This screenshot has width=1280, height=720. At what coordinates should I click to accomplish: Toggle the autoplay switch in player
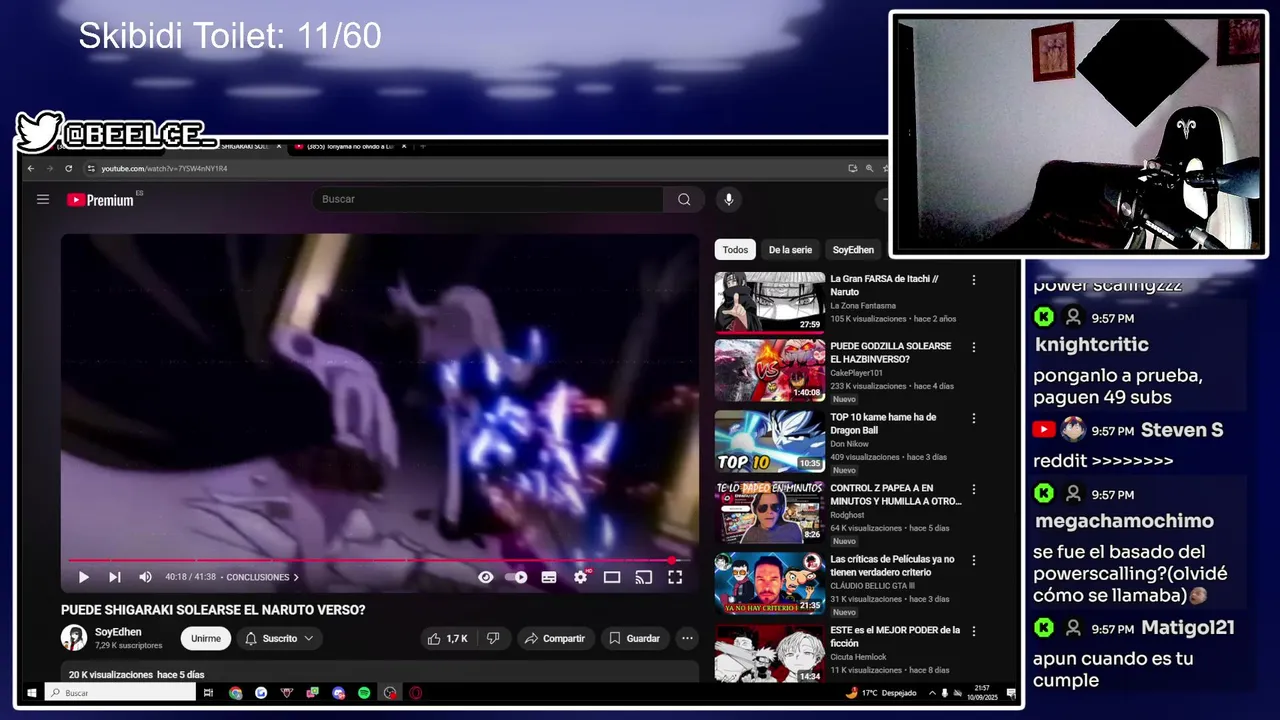click(516, 577)
